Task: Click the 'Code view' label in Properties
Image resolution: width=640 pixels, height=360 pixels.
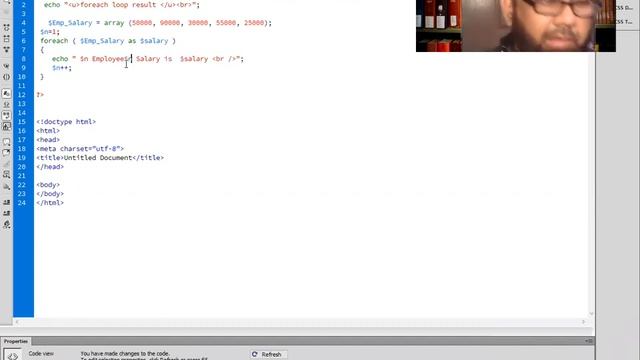Action: pyautogui.click(x=41, y=353)
